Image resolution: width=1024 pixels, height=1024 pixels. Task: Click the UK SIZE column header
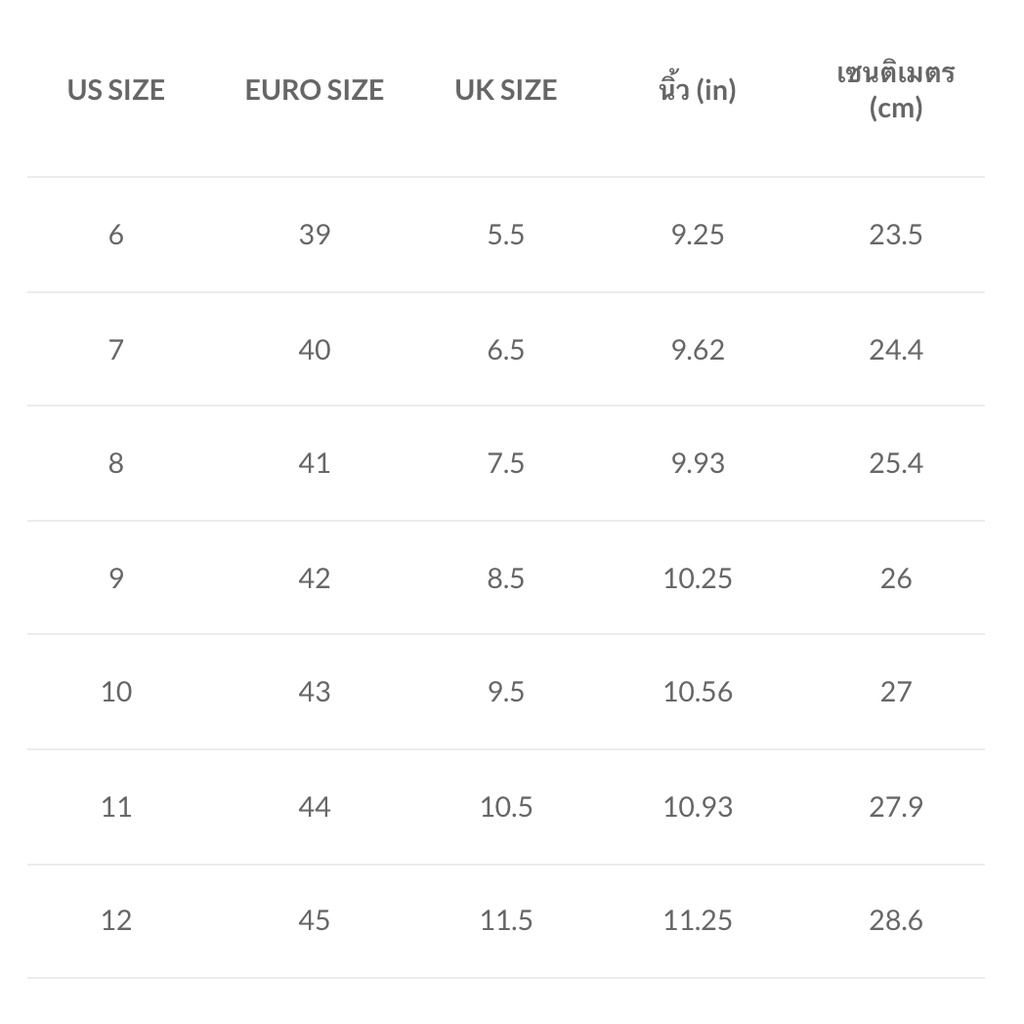tap(505, 90)
